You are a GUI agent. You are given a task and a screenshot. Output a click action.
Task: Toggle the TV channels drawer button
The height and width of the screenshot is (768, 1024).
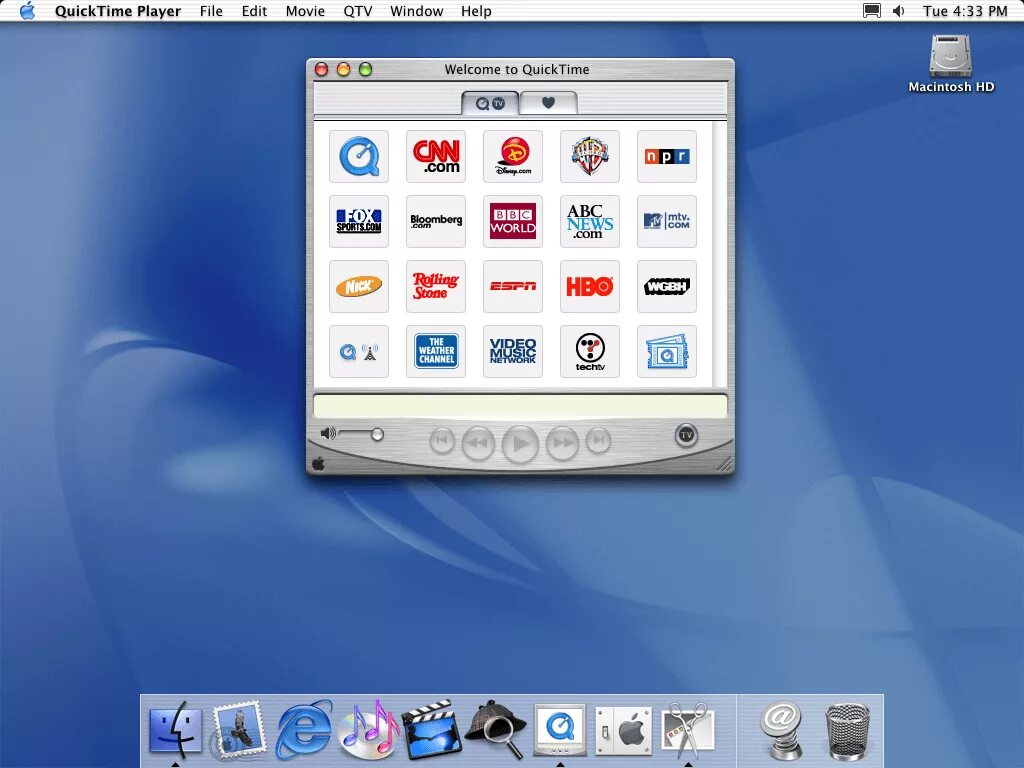686,435
